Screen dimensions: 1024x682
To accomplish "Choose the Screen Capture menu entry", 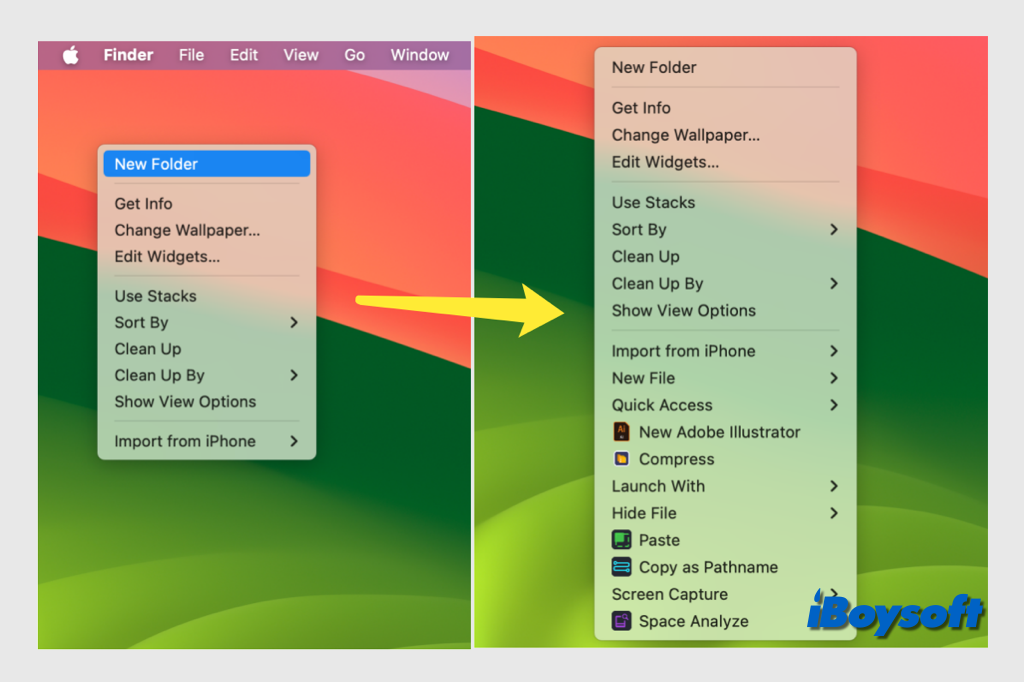I will (670, 594).
